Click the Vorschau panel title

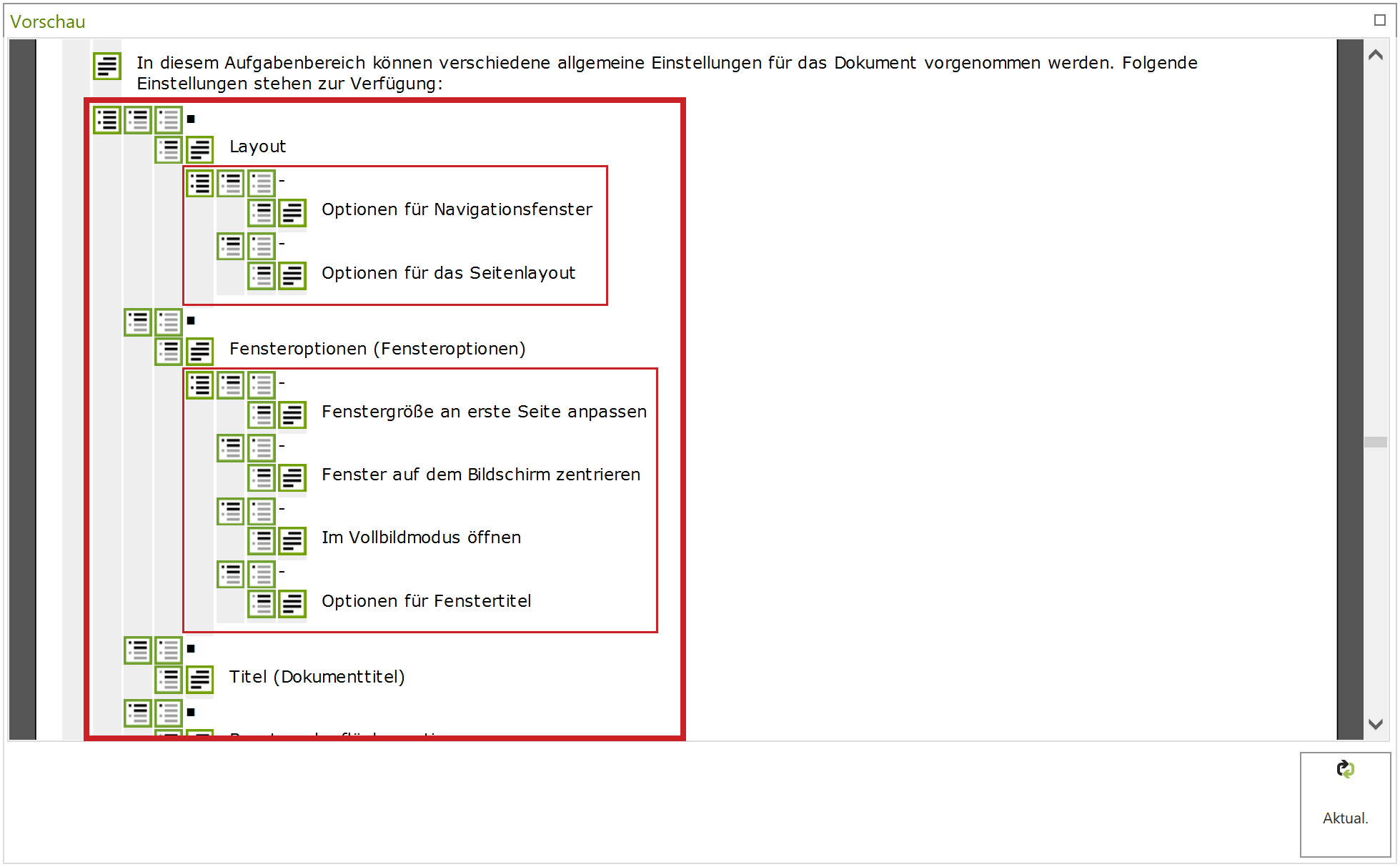pos(47,21)
